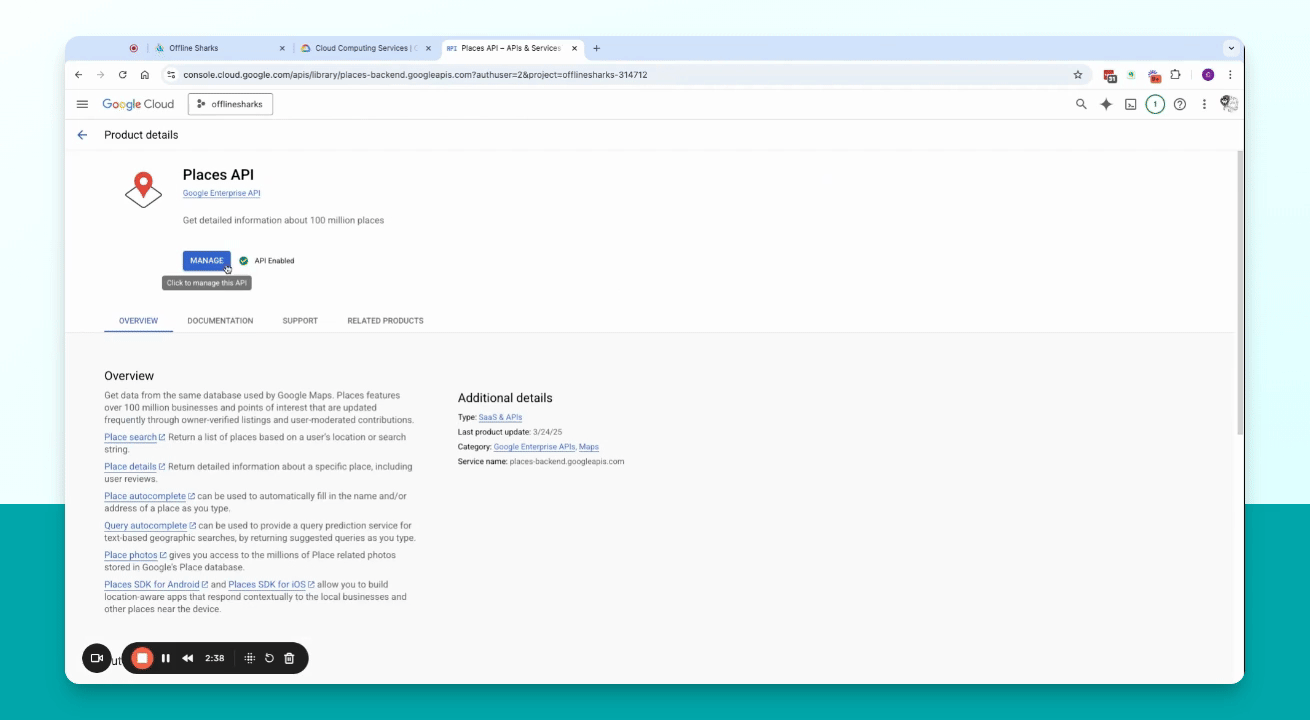Open the purple Chrome profile icon
This screenshot has height=720, width=1310.
point(1208,75)
